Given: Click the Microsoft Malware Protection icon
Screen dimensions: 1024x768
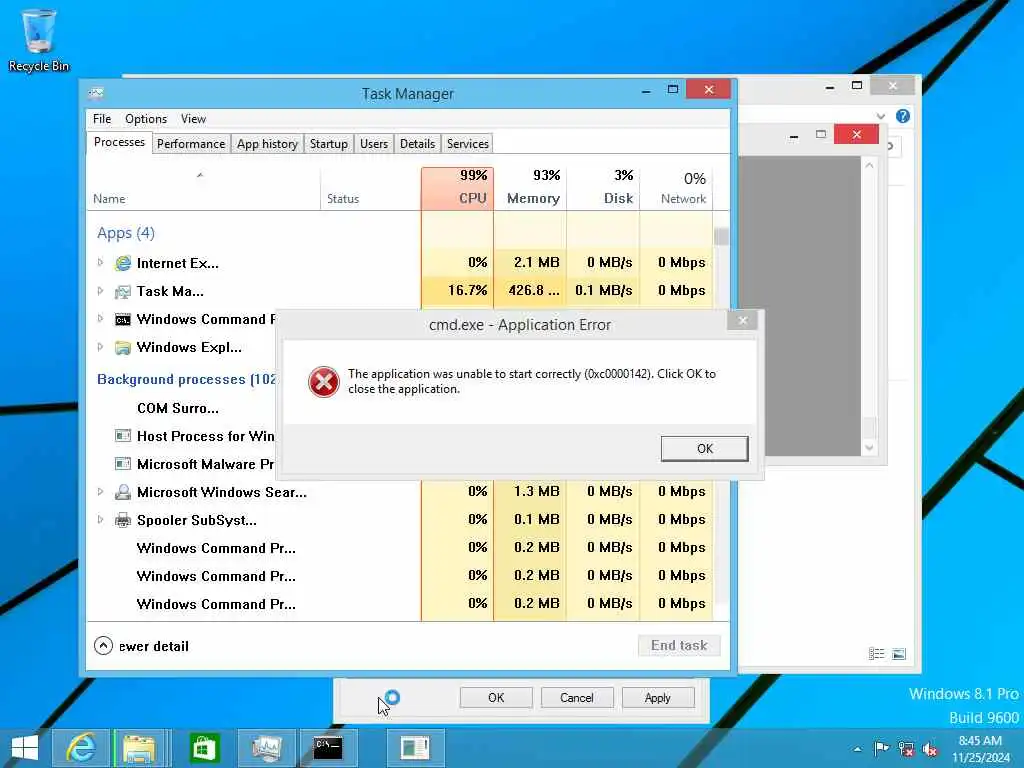Looking at the screenshot, I should point(123,464).
